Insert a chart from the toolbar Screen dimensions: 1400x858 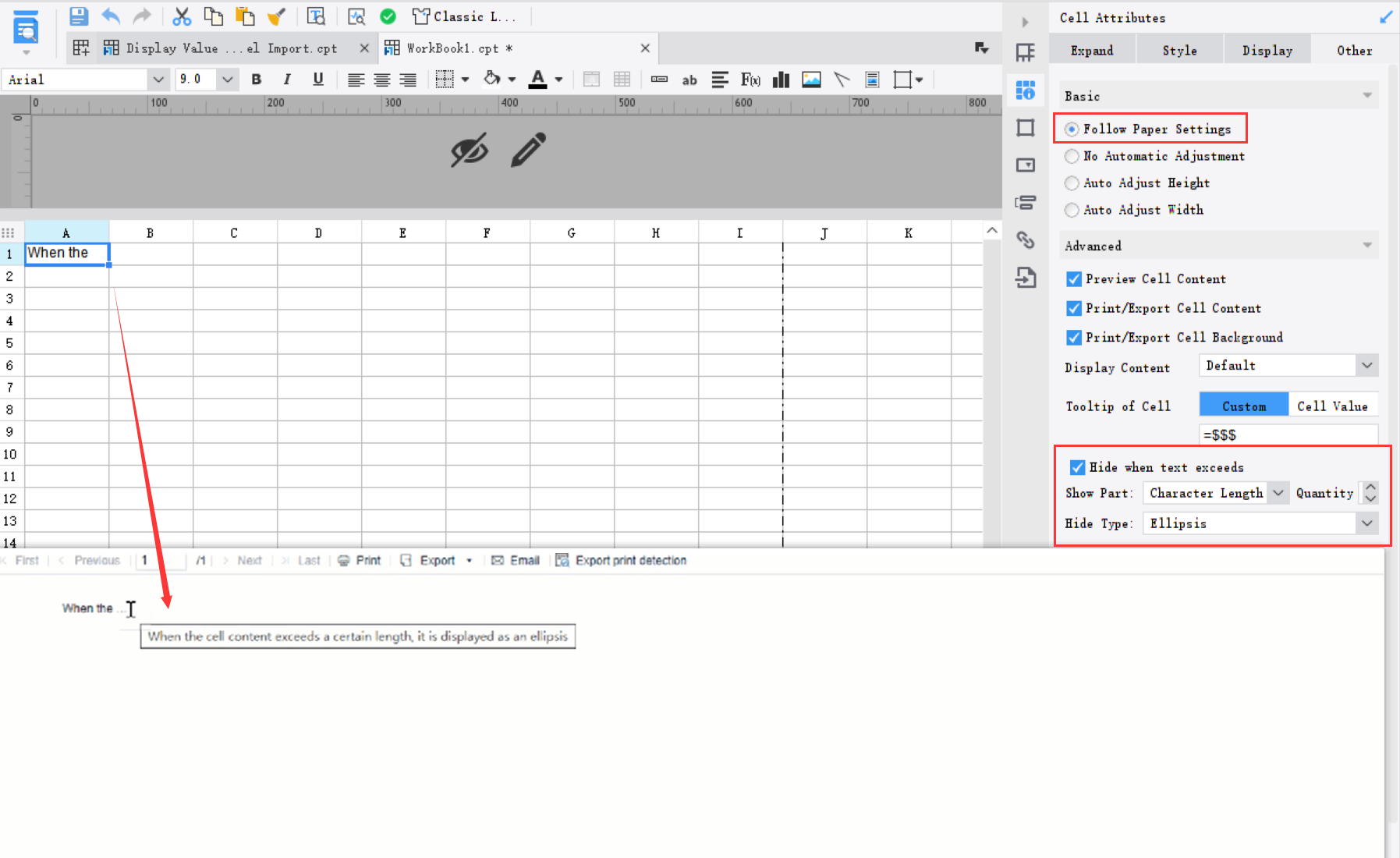pos(781,79)
